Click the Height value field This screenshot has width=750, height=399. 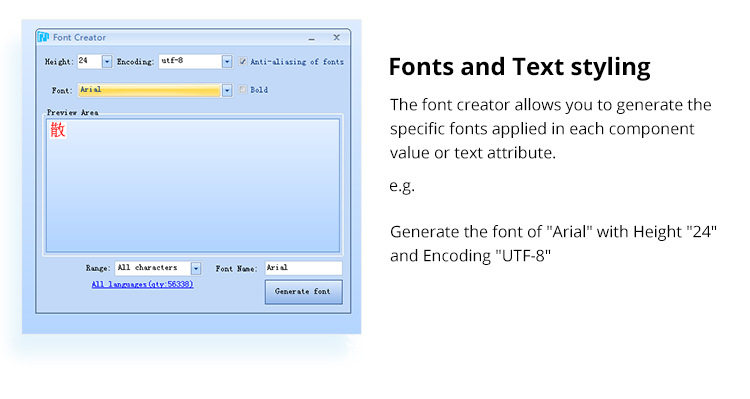click(x=89, y=61)
